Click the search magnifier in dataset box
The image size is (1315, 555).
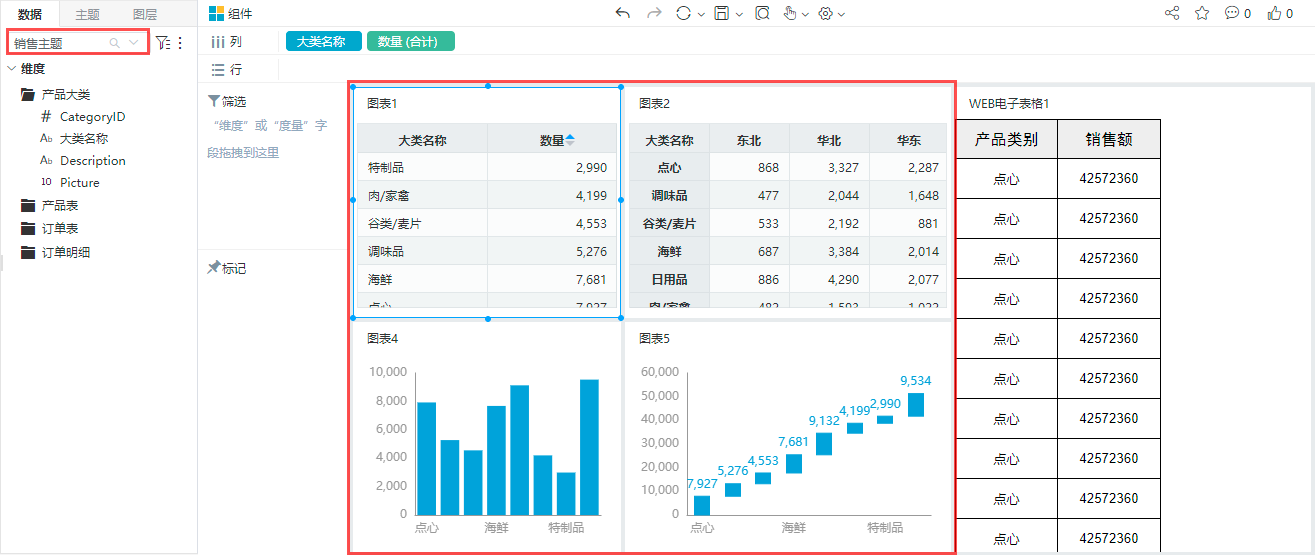coord(115,43)
